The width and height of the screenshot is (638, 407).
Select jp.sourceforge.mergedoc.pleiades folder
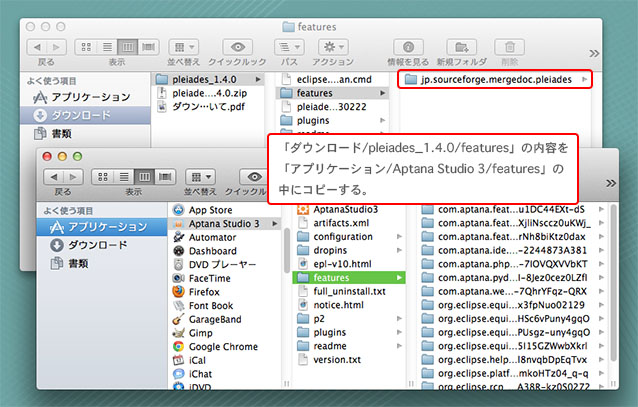click(x=494, y=79)
